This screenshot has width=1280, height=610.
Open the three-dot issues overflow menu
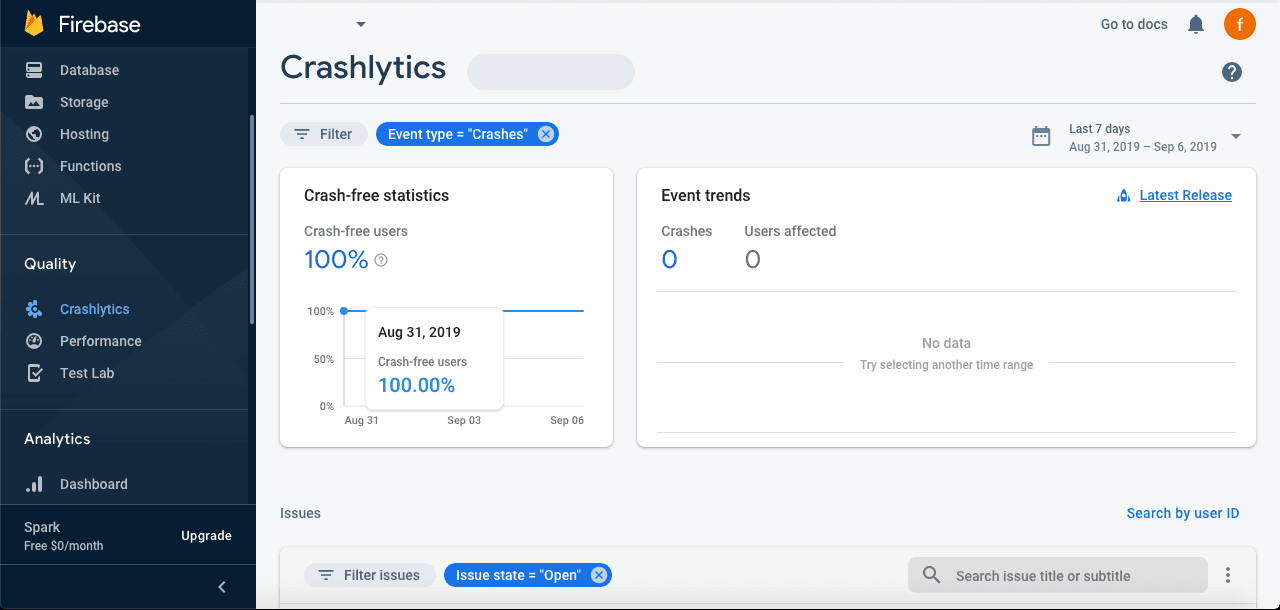point(1228,575)
